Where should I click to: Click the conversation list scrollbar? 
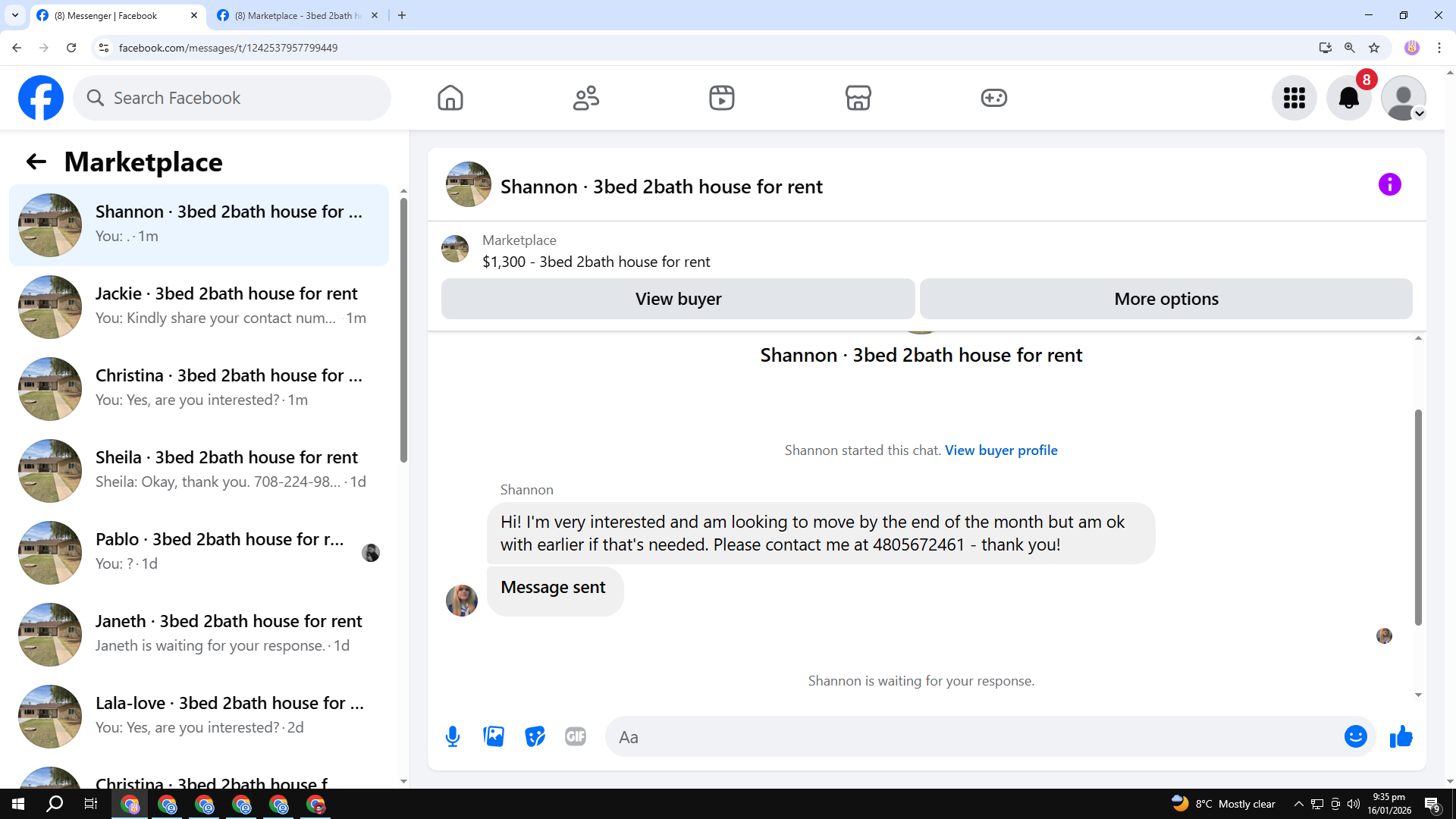(x=403, y=329)
